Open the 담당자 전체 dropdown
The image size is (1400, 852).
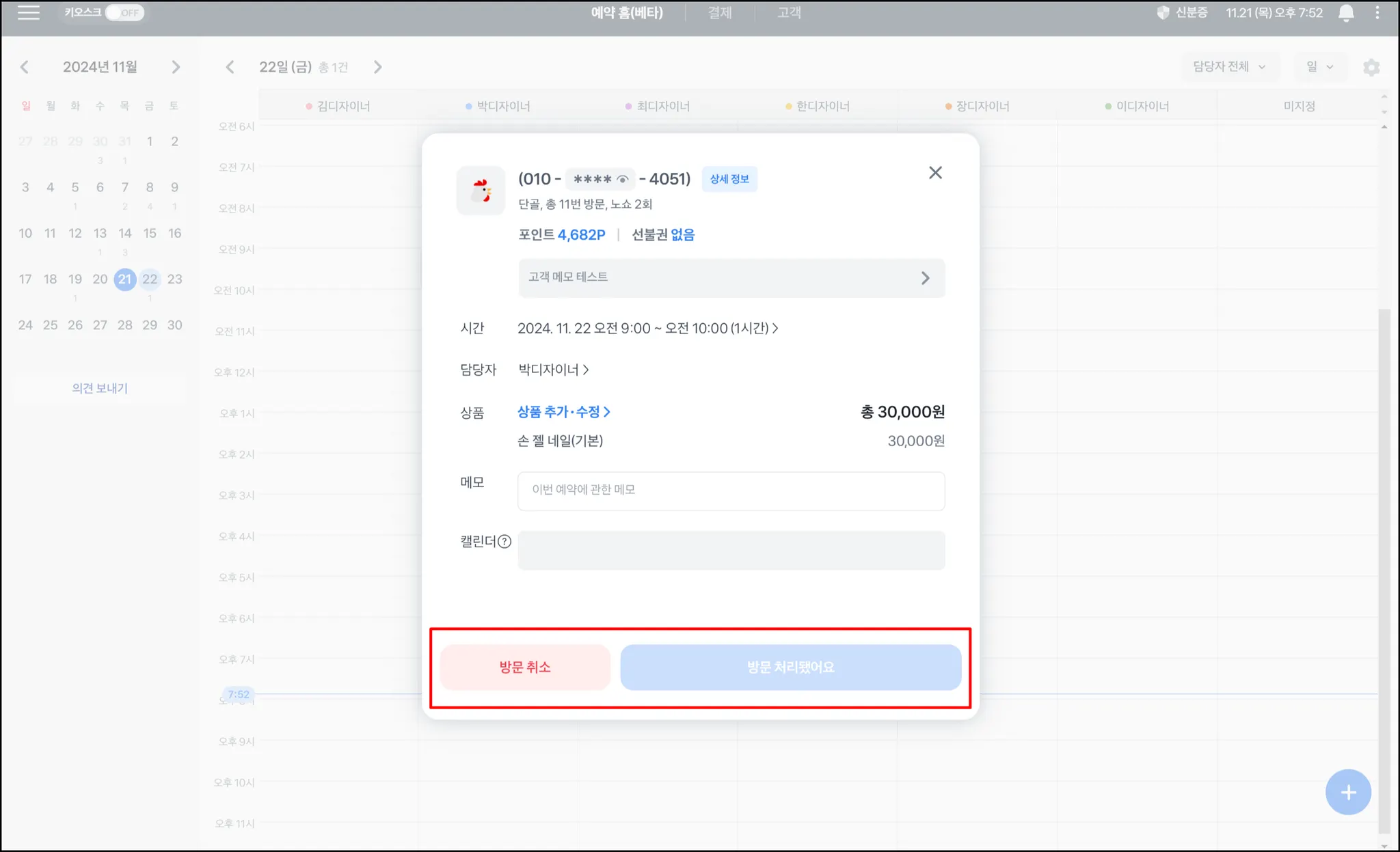[x=1229, y=67]
